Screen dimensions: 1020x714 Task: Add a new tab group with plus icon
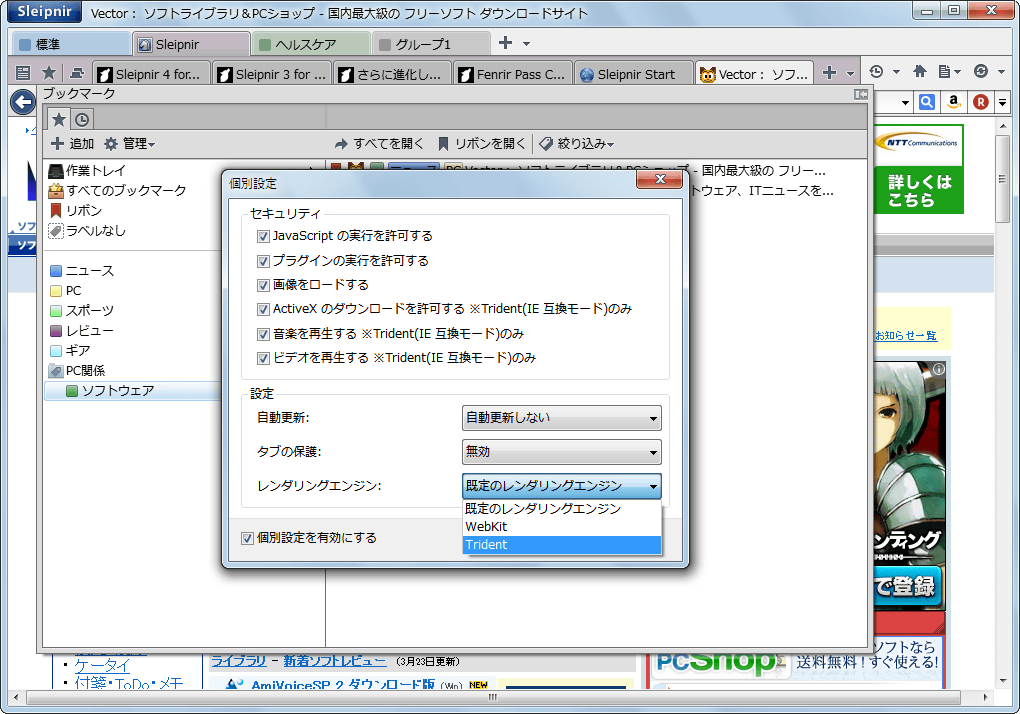point(505,43)
